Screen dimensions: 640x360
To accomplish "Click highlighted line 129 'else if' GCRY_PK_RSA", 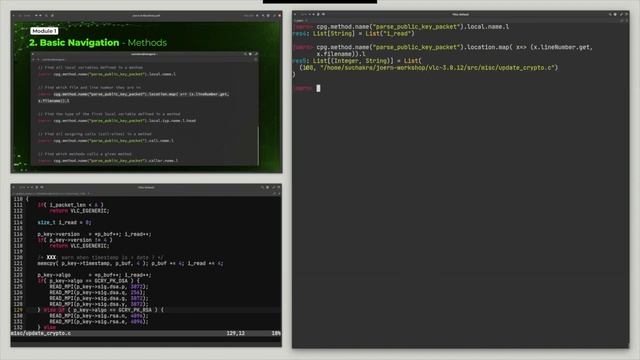I will [x=100, y=310].
